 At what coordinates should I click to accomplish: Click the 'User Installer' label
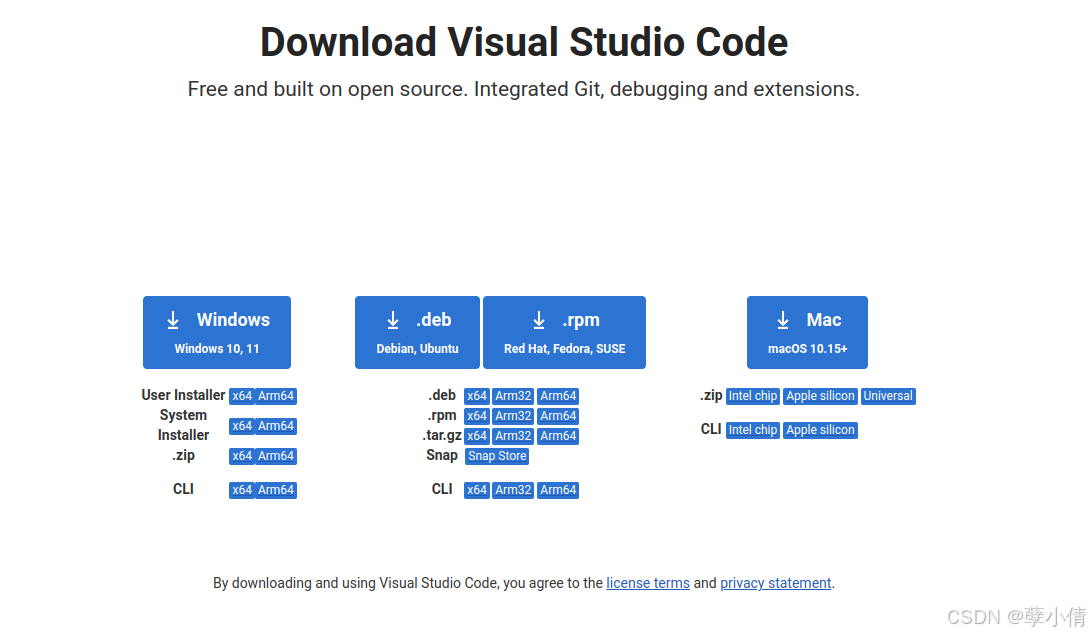click(x=184, y=396)
